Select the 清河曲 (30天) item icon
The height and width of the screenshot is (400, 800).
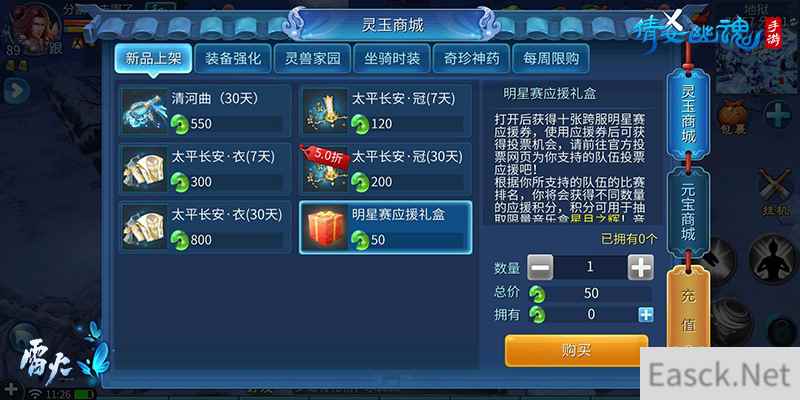(x=145, y=111)
